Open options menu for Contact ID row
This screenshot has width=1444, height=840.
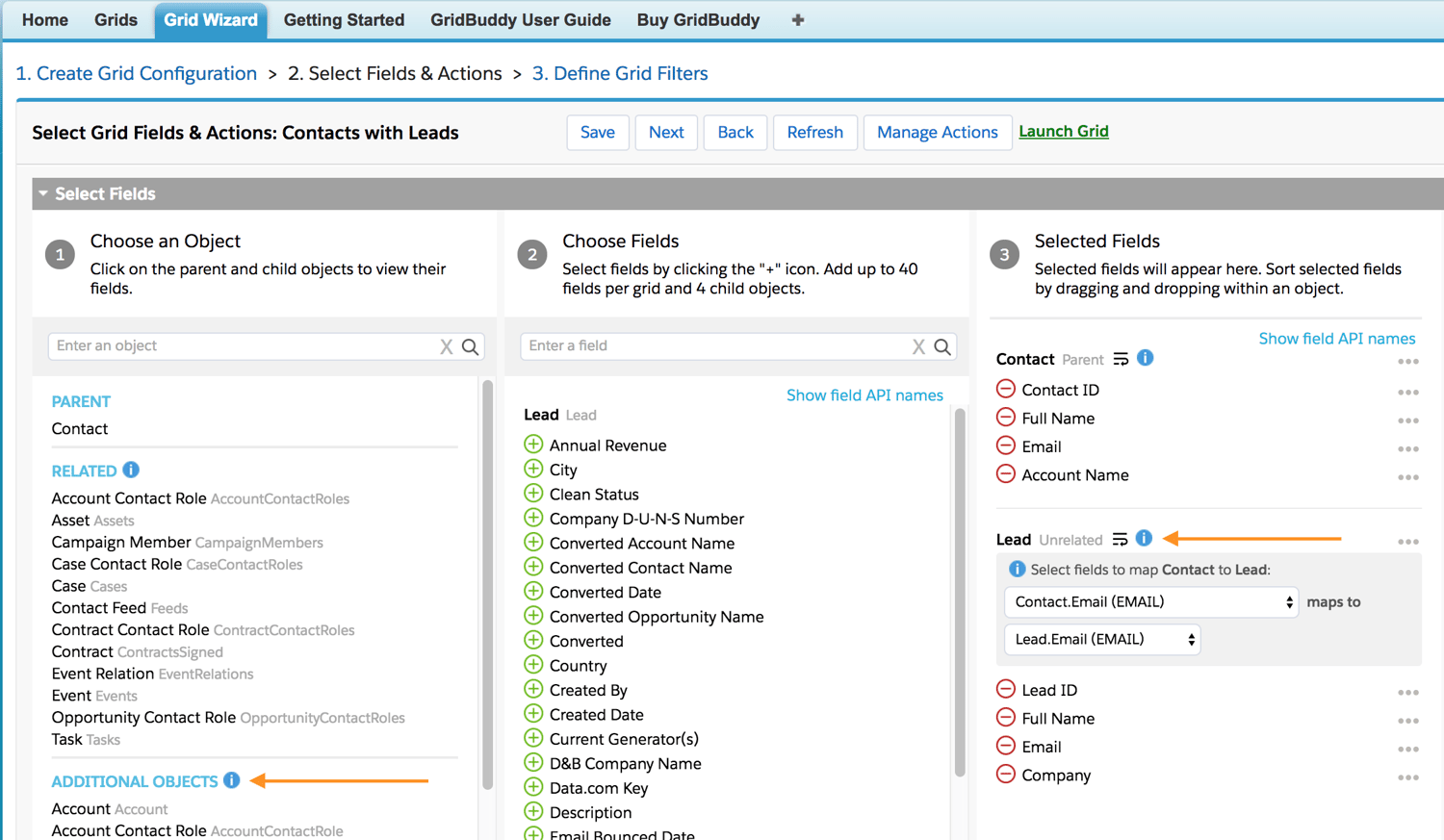point(1408,393)
